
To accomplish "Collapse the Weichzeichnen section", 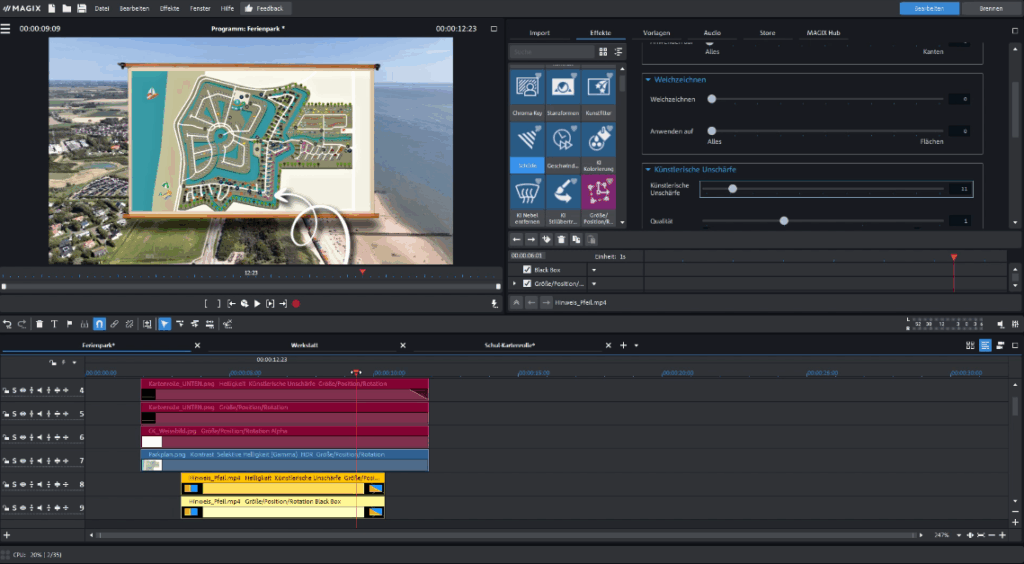I will pos(648,79).
